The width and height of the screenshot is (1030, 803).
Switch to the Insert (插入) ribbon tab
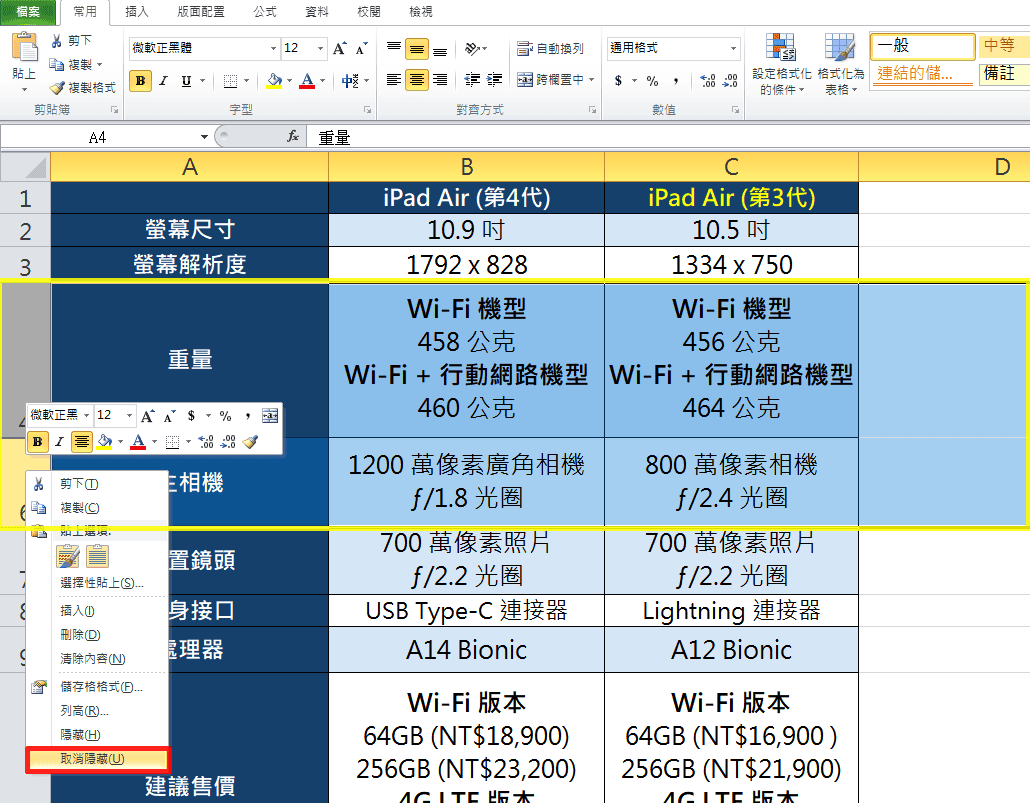137,12
